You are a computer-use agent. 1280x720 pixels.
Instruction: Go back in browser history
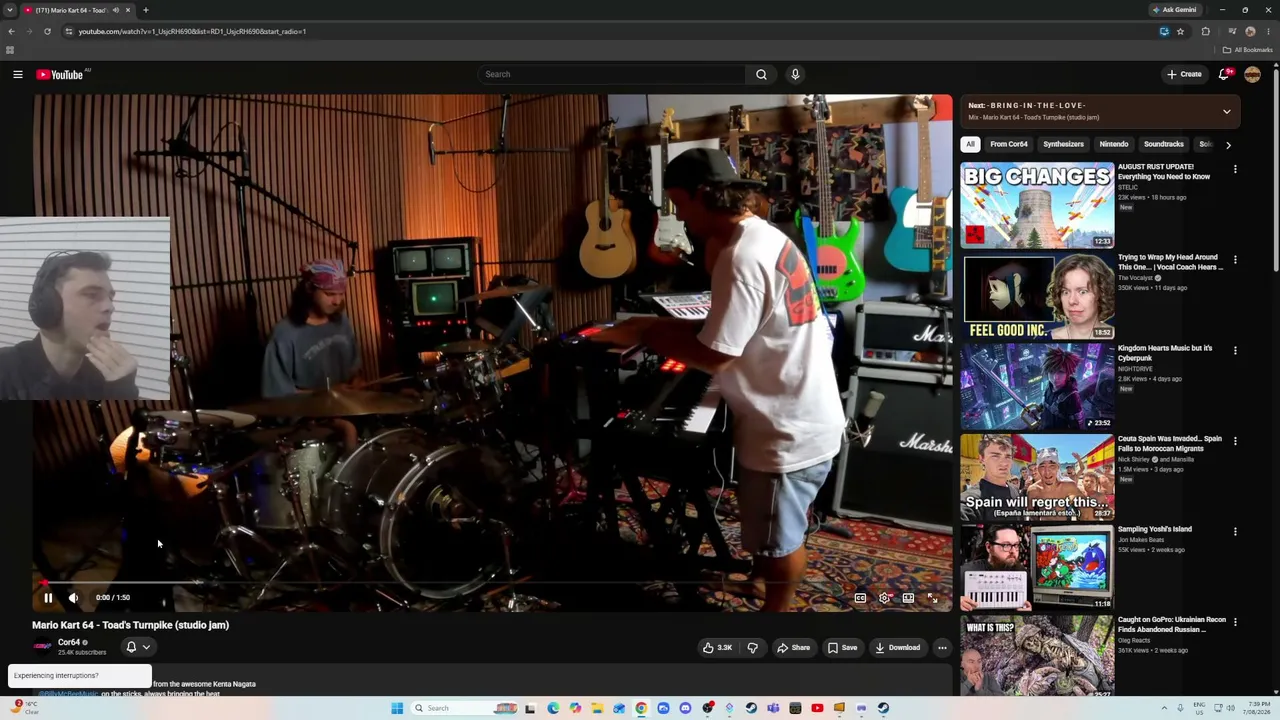(x=11, y=31)
